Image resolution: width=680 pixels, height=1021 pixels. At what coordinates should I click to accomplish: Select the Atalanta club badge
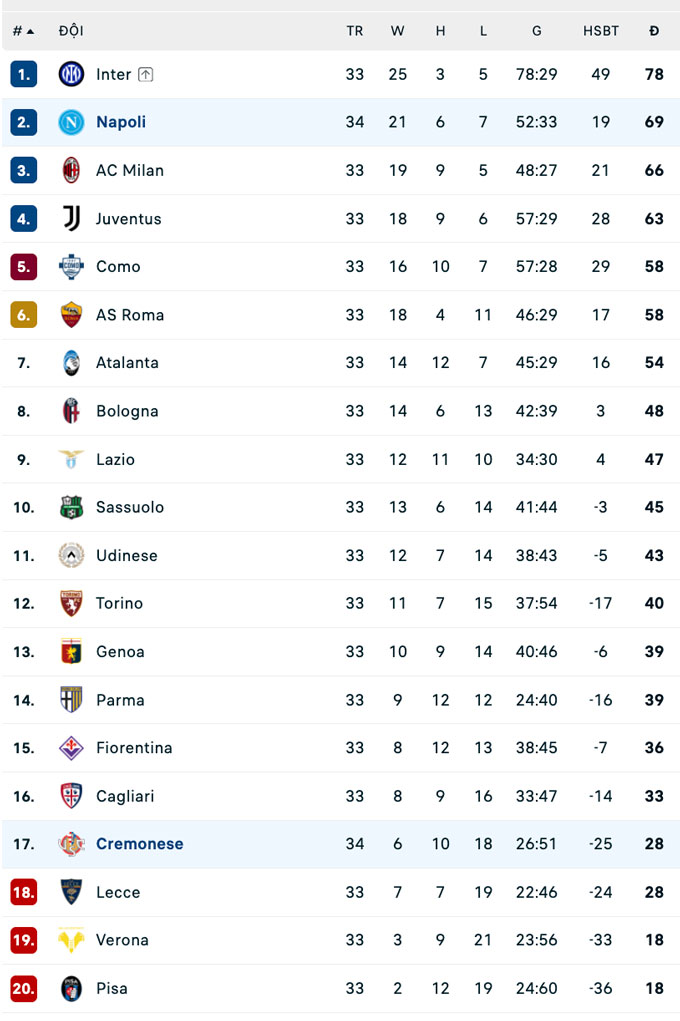click(x=70, y=362)
